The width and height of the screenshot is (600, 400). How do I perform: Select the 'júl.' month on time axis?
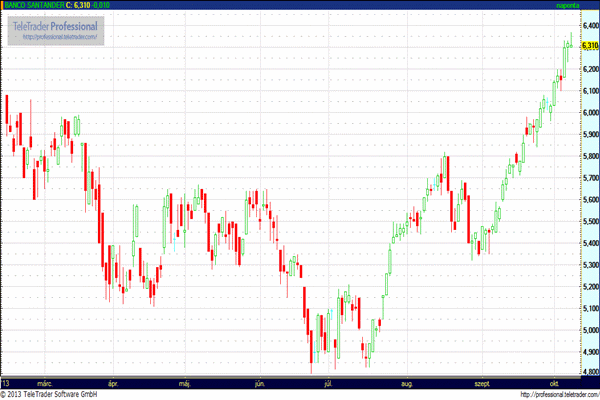pos(329,382)
